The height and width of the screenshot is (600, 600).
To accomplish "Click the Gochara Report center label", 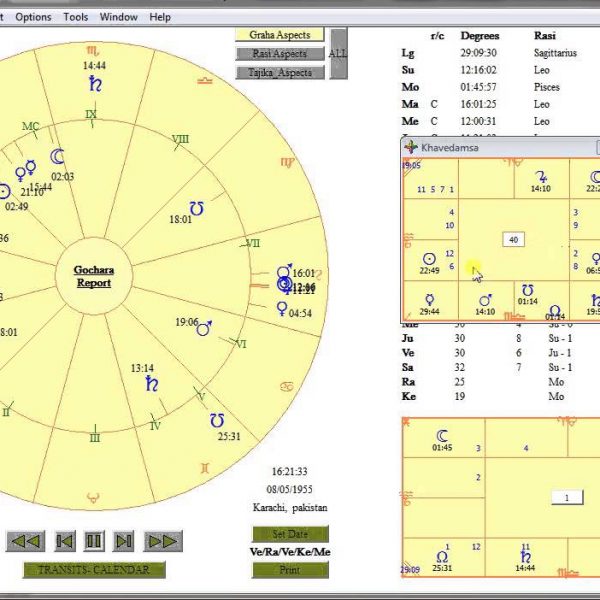I will [x=93, y=276].
